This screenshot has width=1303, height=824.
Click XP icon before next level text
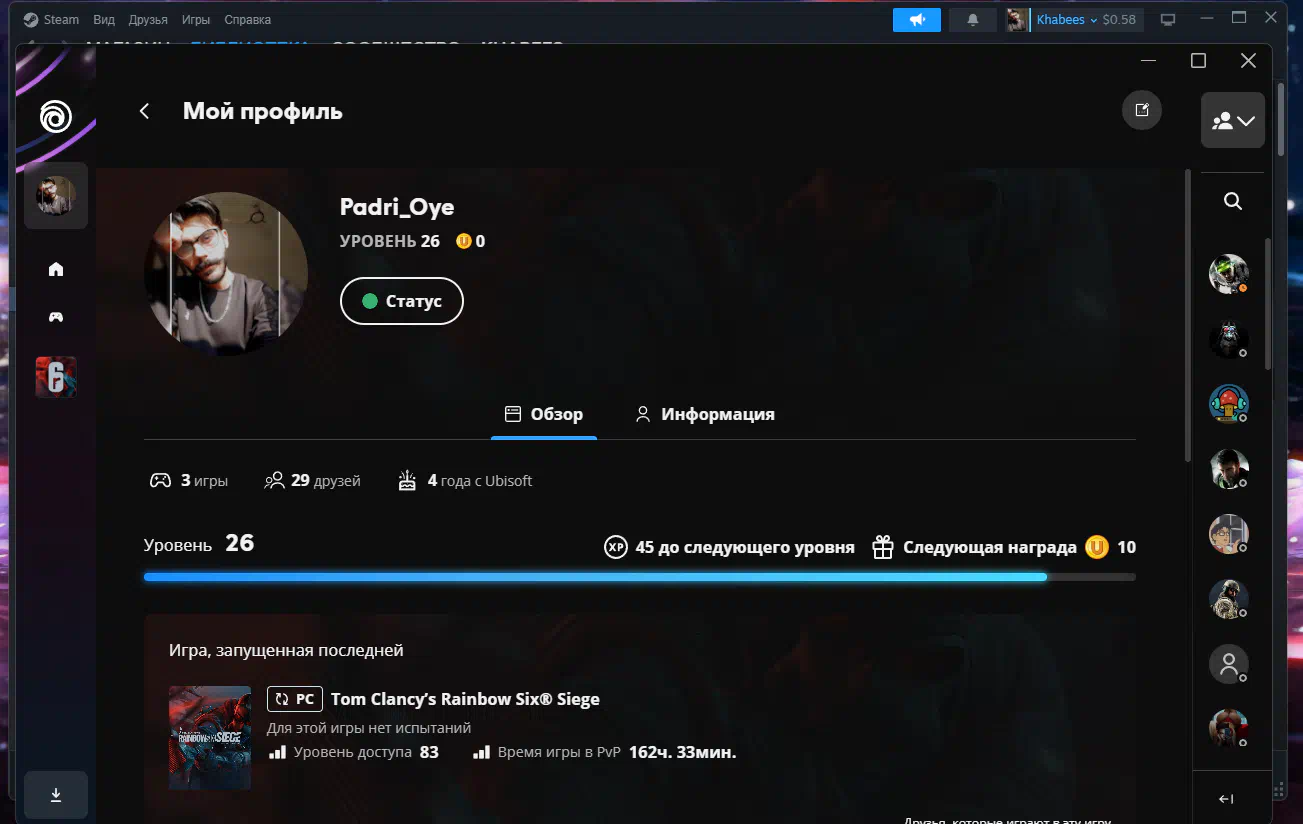(x=616, y=547)
